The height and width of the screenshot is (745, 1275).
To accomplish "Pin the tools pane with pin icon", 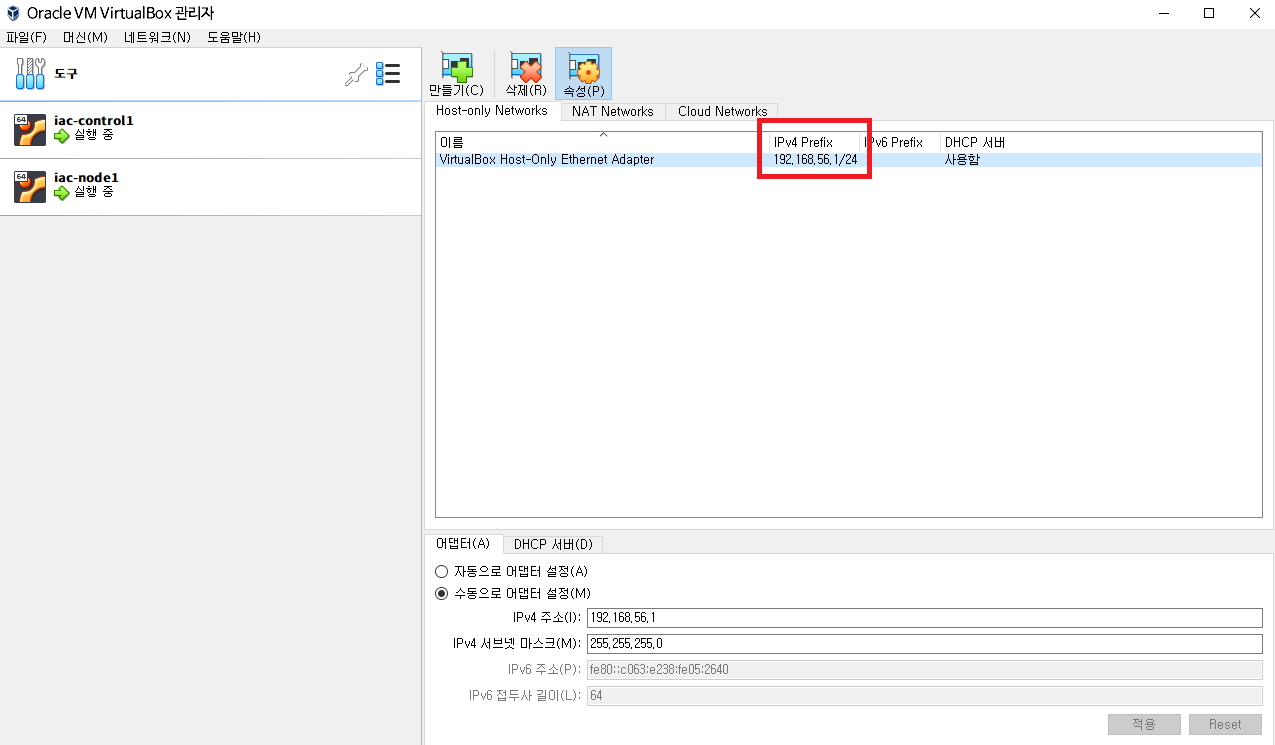I will point(355,74).
